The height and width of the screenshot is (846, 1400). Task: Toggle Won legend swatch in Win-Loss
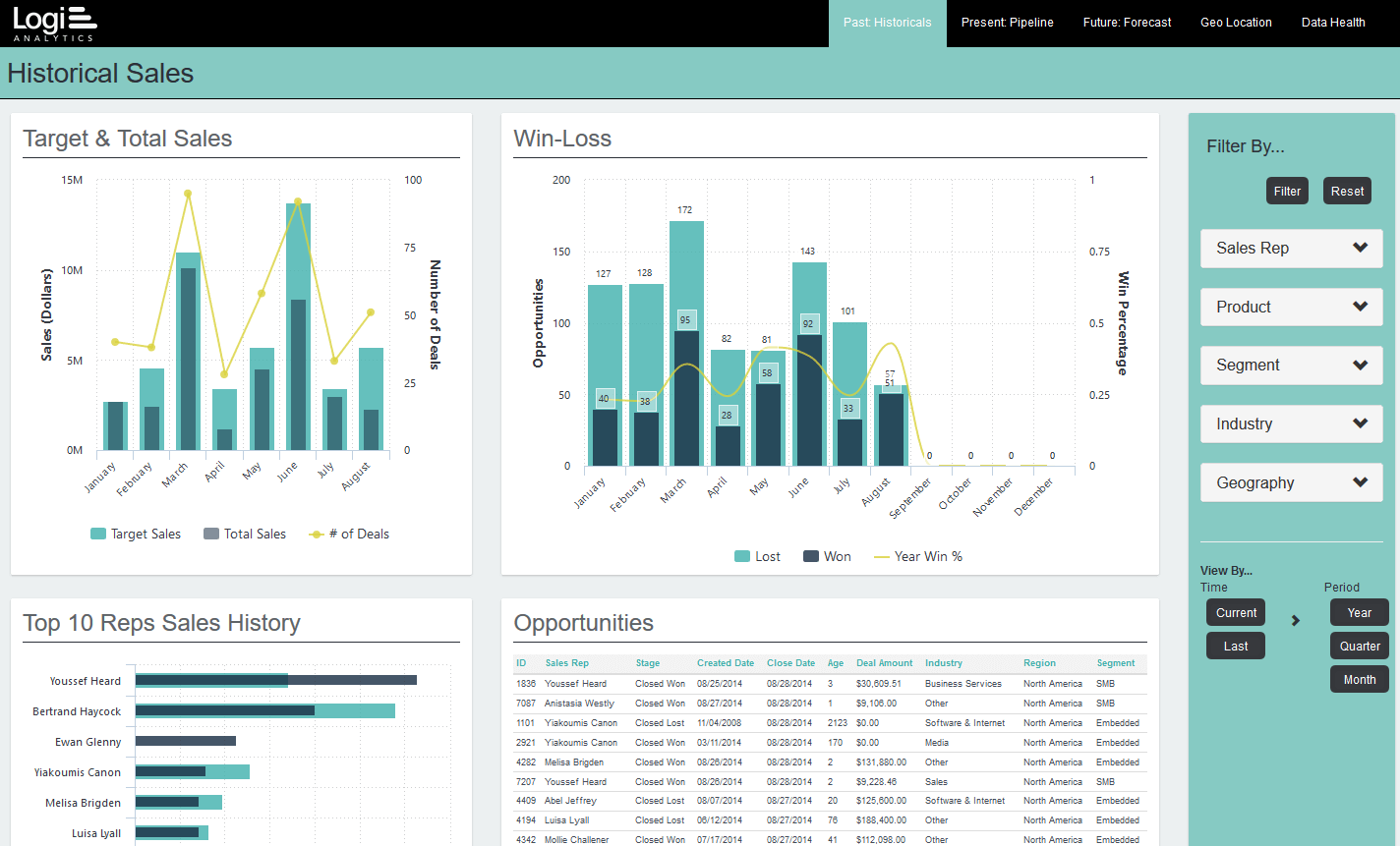[x=811, y=557]
